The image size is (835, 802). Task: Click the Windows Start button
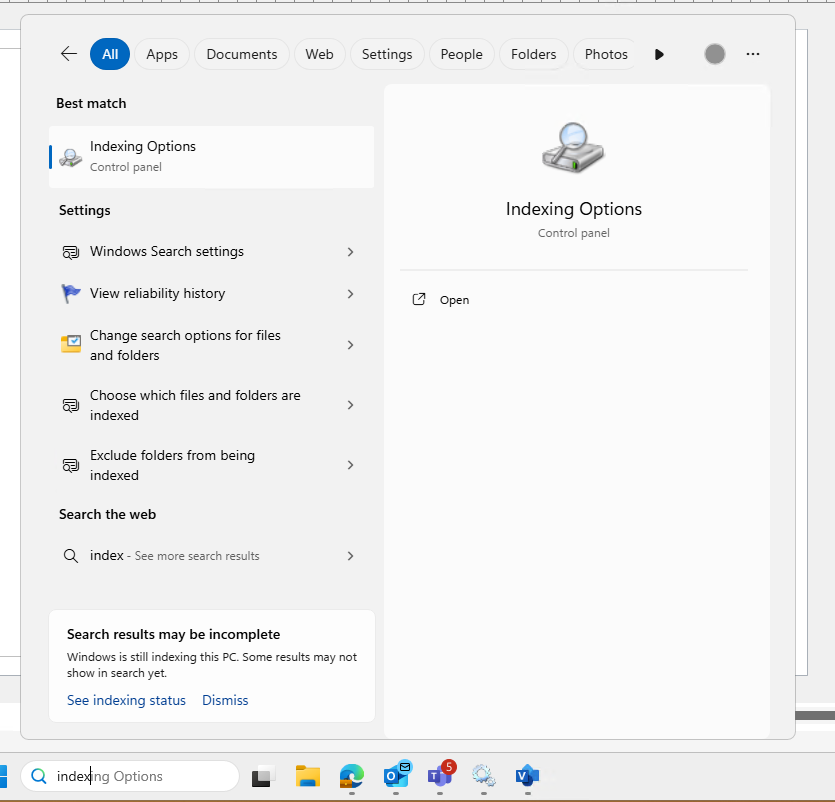[x=3, y=776]
